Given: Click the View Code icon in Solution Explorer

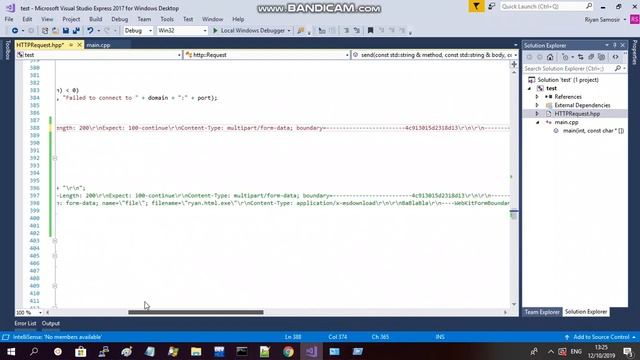Looking at the screenshot, I should click(616, 57).
